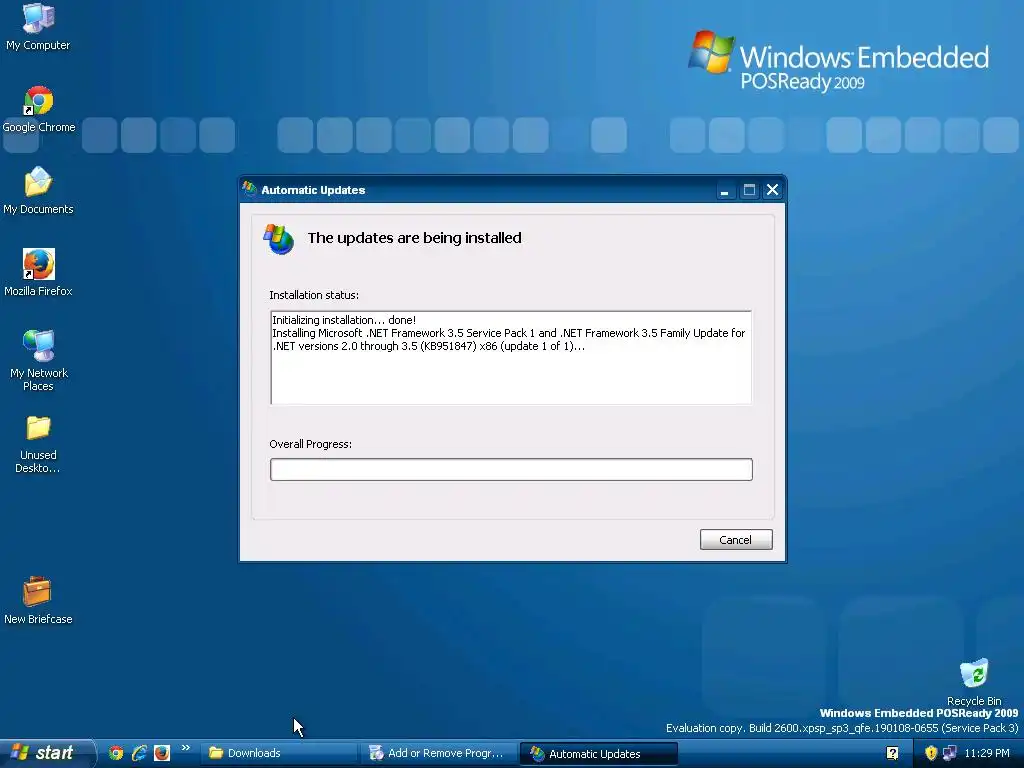Screen dimensions: 1024x768
Task: Click the Chrome quick launch icon
Action: point(116,753)
